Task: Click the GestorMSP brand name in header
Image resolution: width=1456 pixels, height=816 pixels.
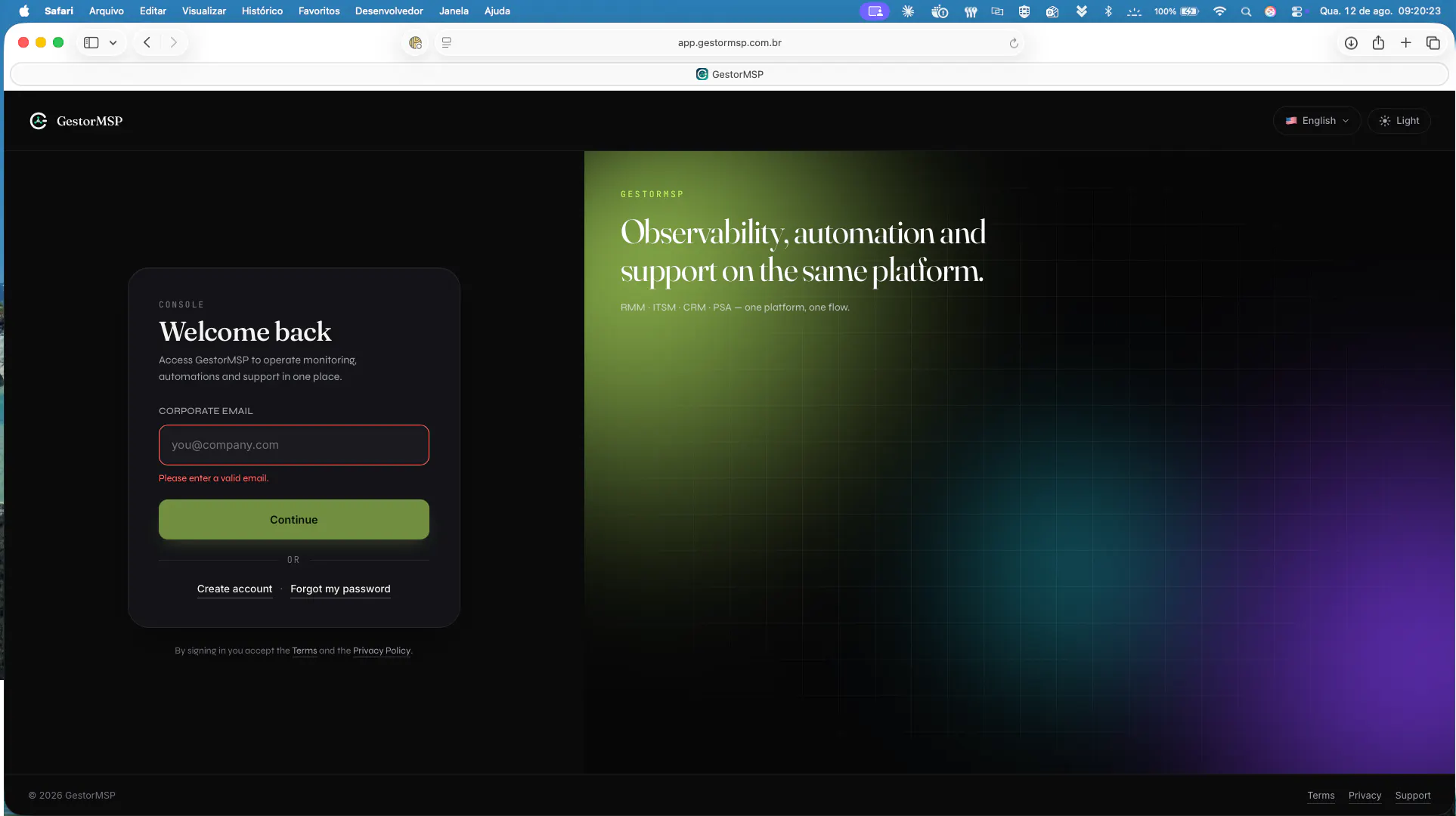Action: point(89,121)
